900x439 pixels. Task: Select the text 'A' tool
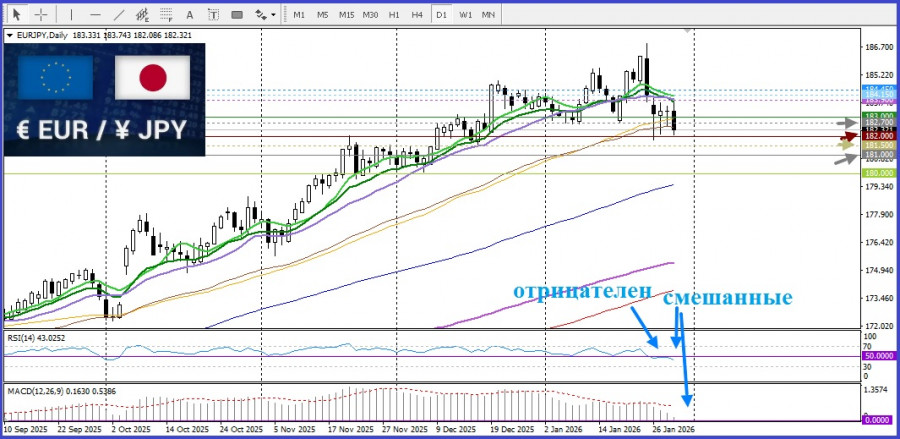[x=190, y=15]
